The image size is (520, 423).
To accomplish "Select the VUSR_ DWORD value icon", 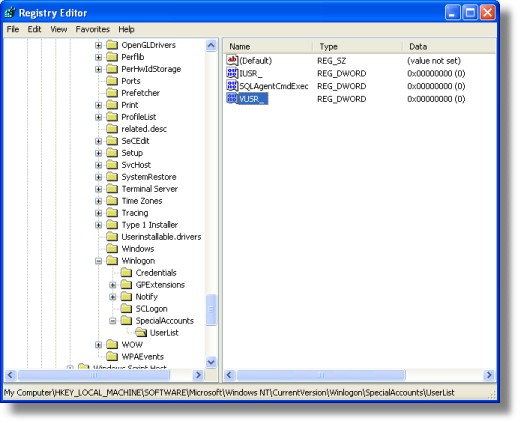I will 232,98.
